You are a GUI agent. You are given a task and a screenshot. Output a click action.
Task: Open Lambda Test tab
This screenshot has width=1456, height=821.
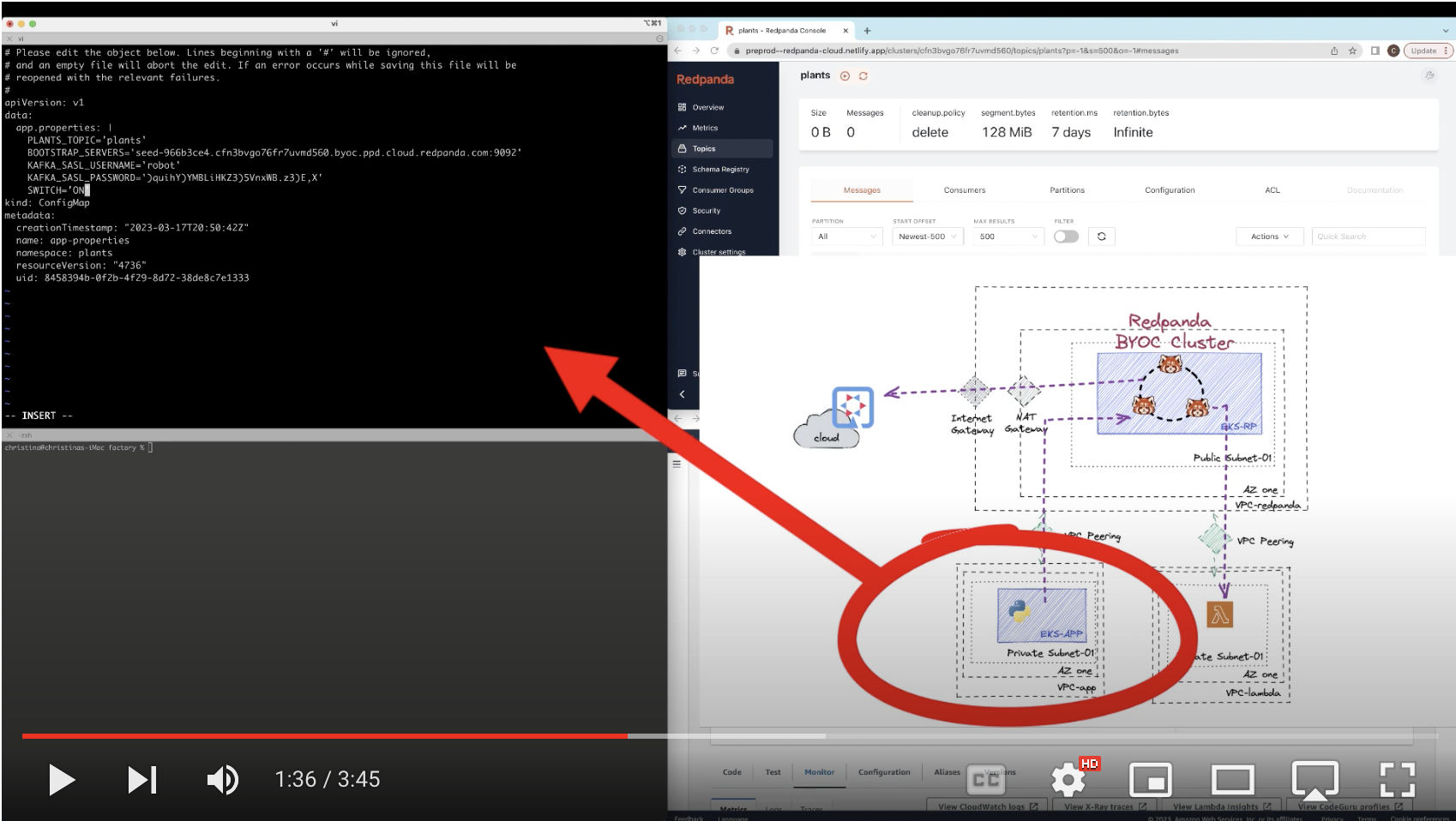click(x=773, y=772)
